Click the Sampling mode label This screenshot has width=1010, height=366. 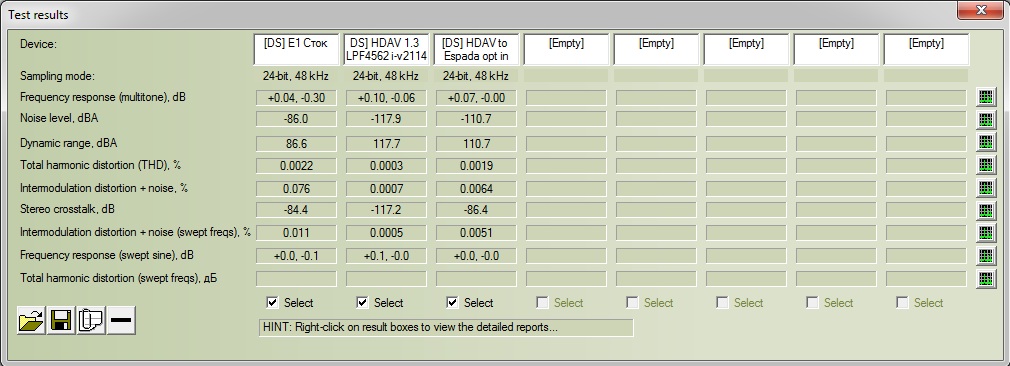pyautogui.click(x=57, y=76)
